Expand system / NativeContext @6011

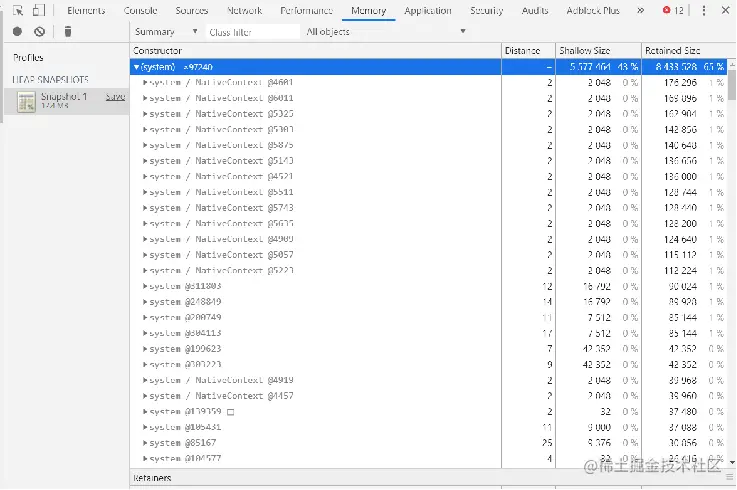click(145, 98)
